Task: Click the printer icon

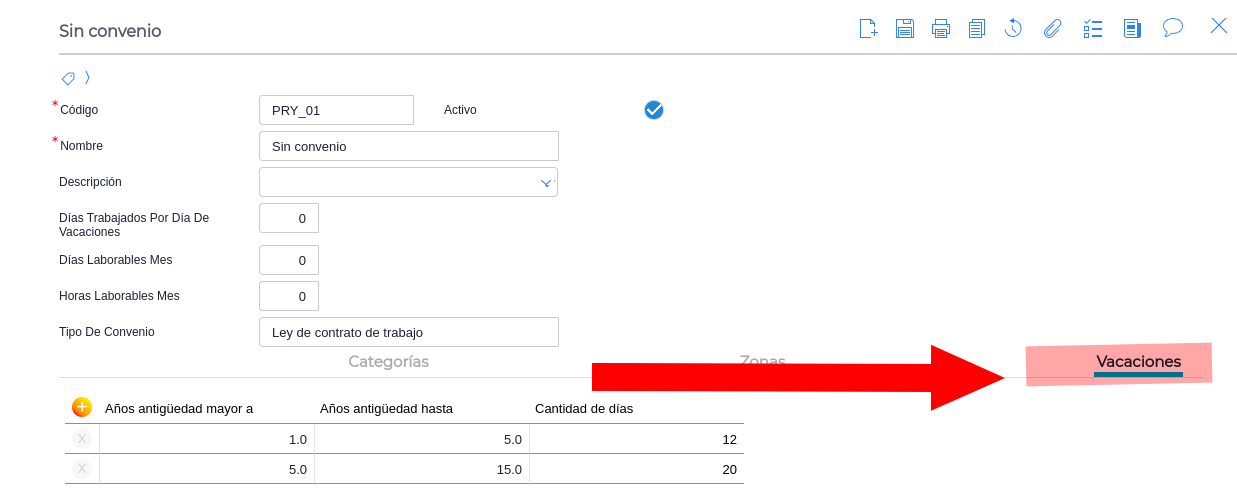Action: [x=941, y=28]
